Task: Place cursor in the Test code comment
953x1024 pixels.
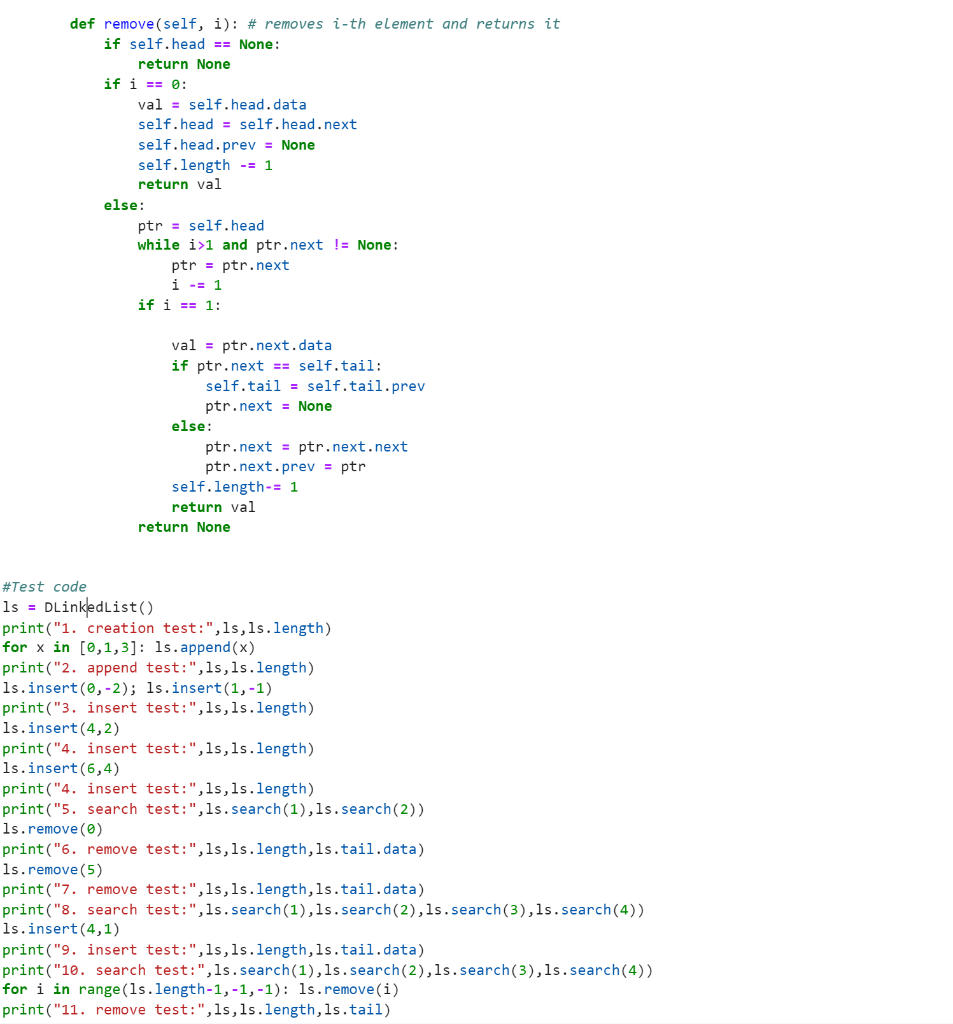Action: [x=42, y=587]
